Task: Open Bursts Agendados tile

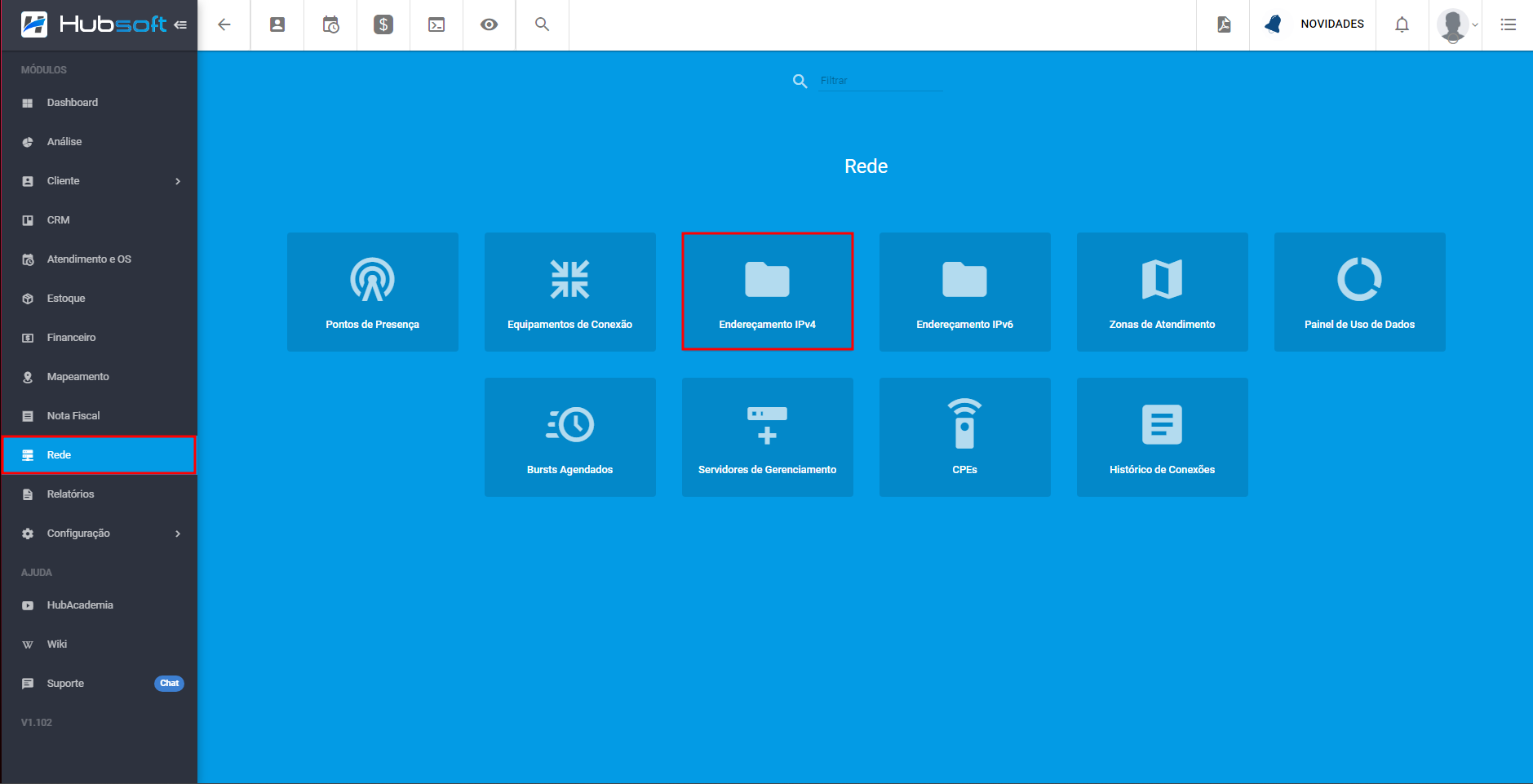Action: (570, 437)
